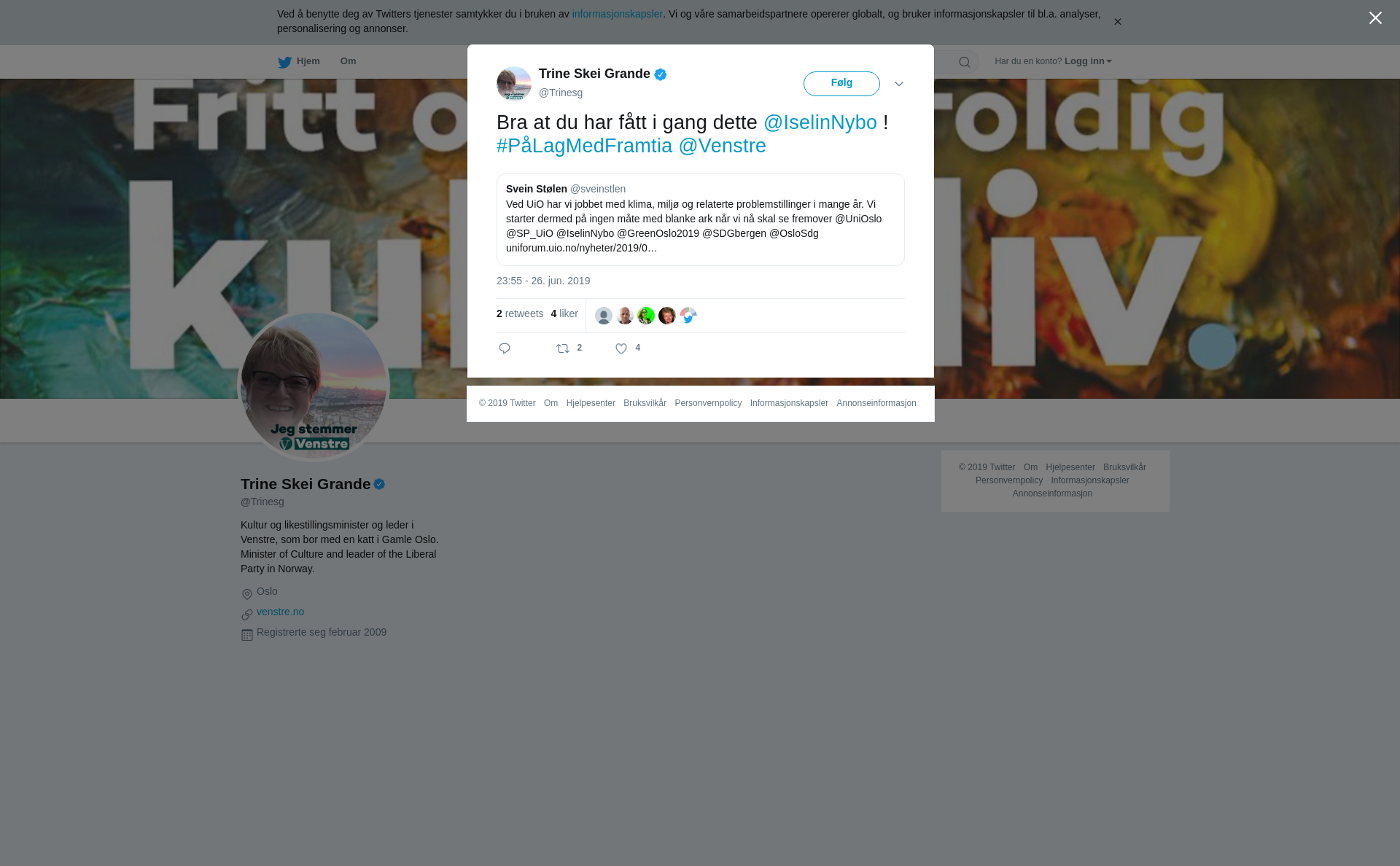Open Trine Skei Grande's avatar in tweet header
Screen dimensions: 1400x866
tap(514, 83)
